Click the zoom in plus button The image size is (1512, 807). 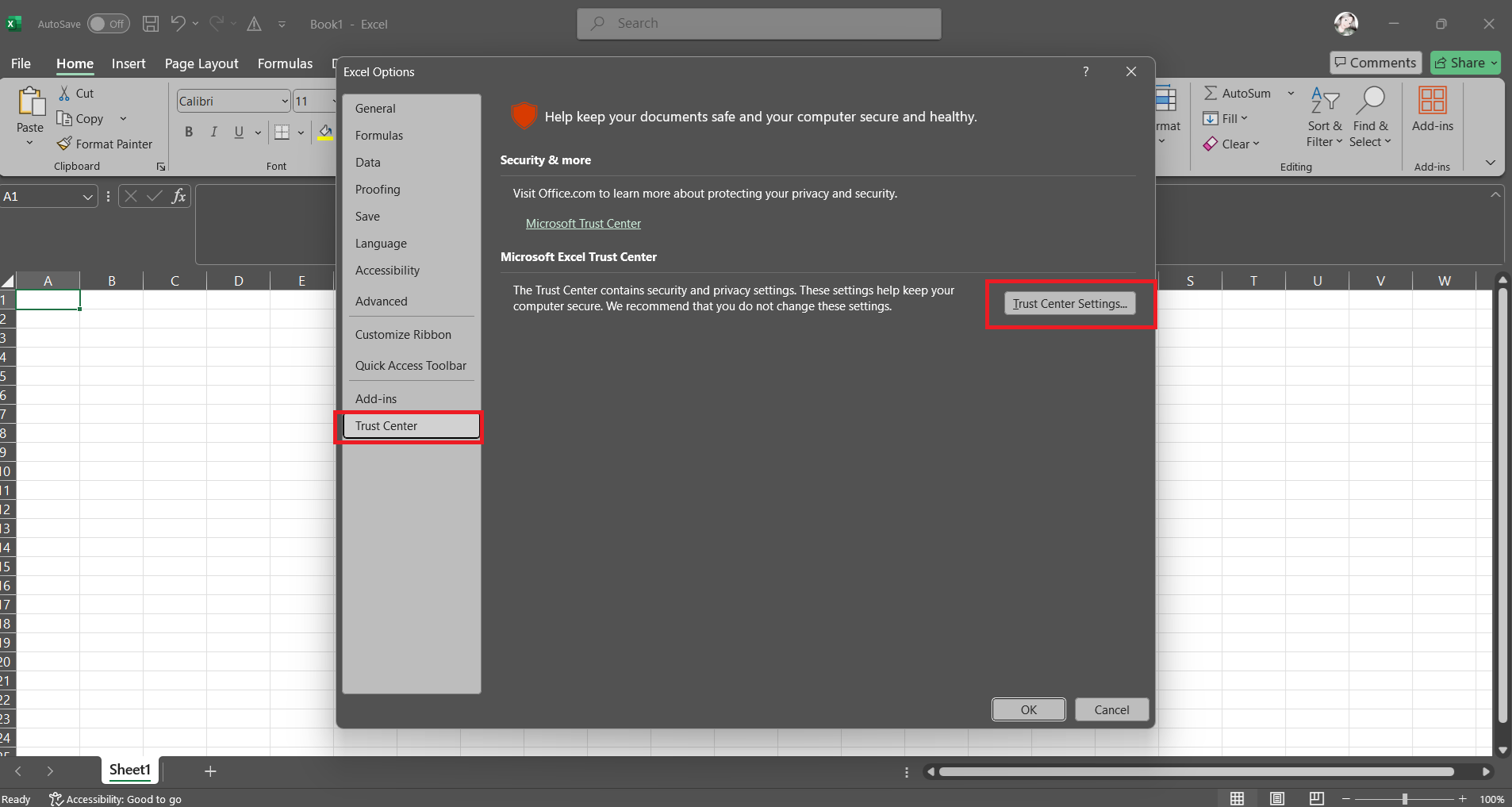pos(1463,799)
